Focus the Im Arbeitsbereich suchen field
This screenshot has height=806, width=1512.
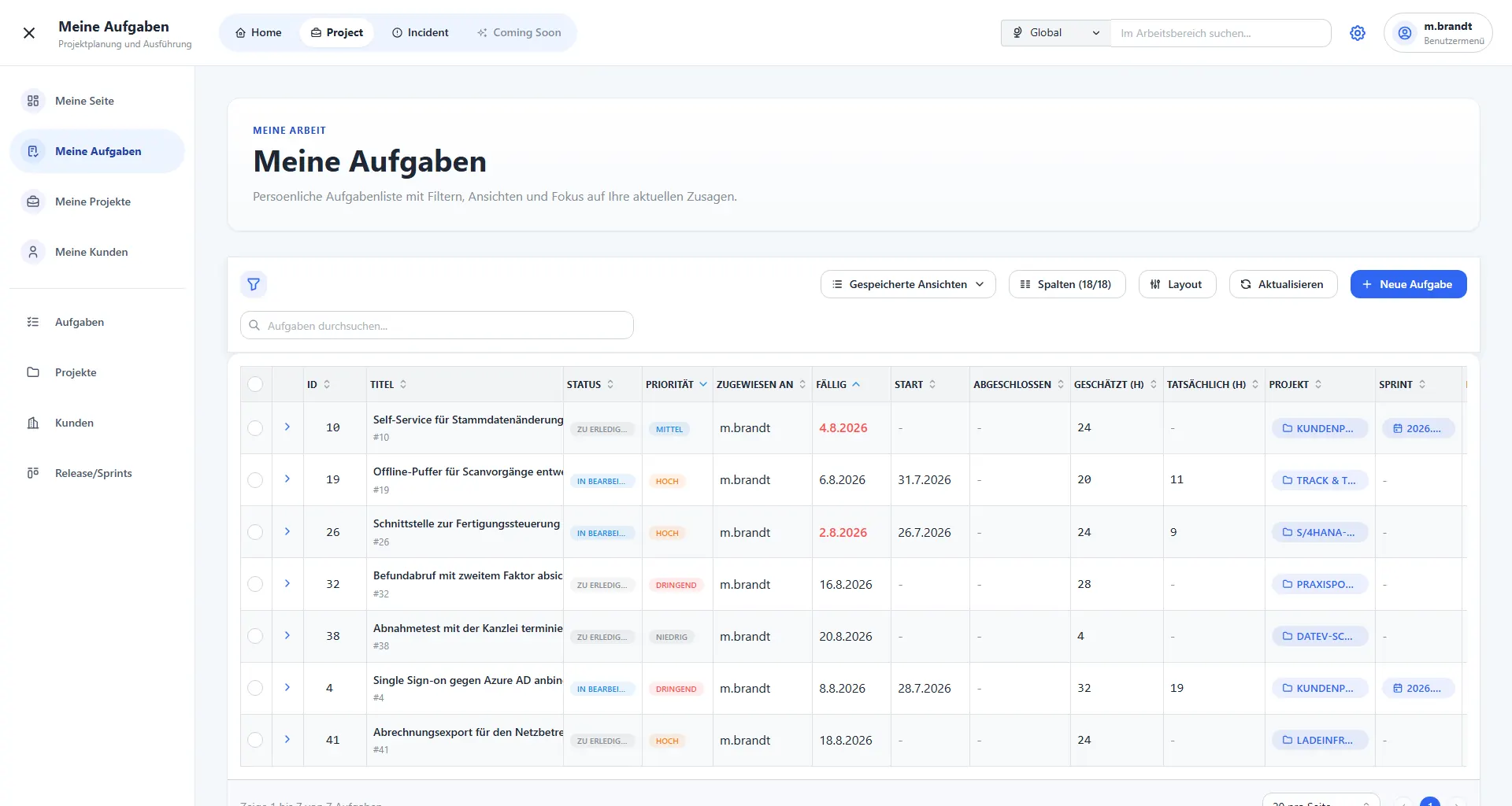1221,33
